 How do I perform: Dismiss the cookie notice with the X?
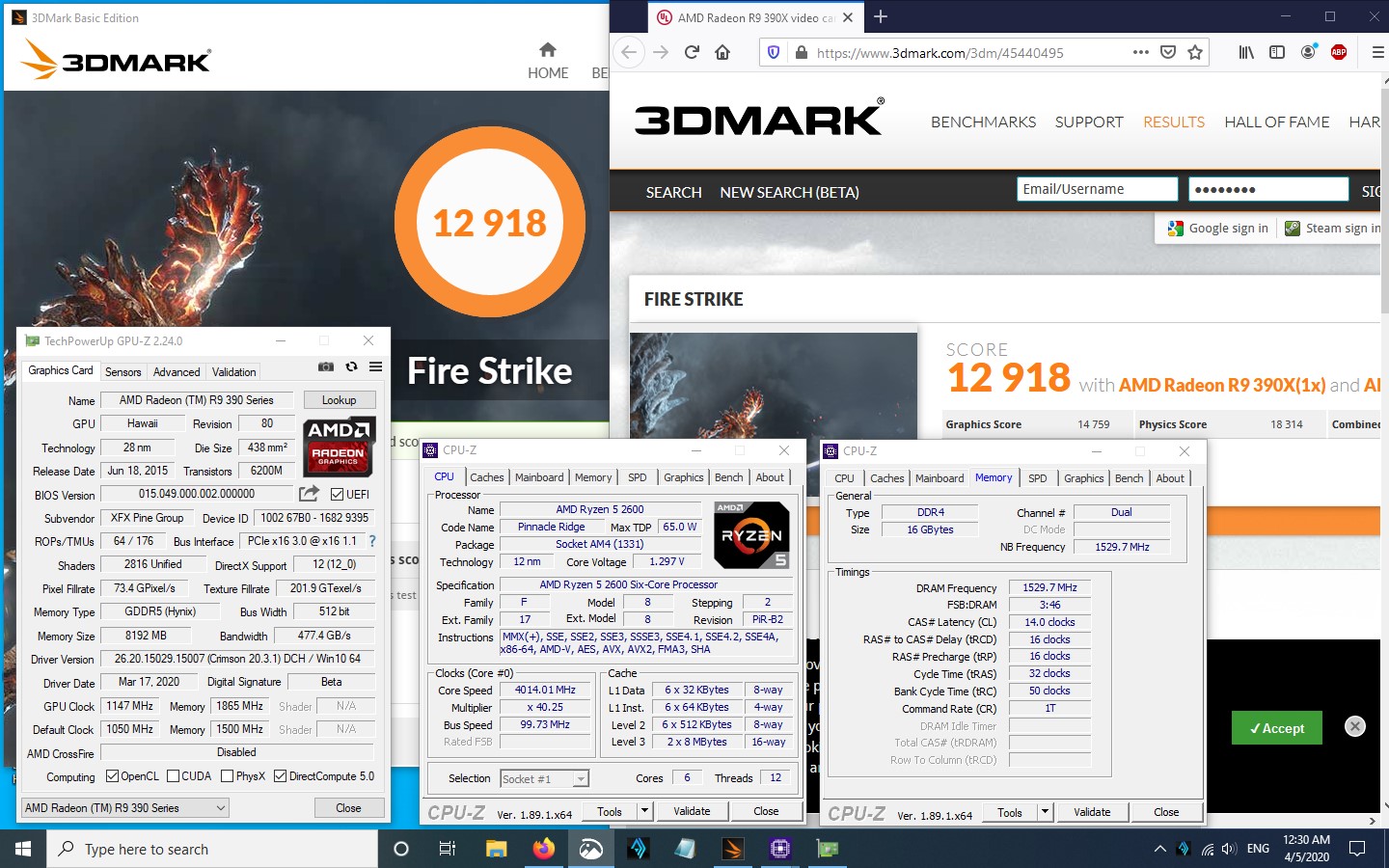click(1355, 726)
